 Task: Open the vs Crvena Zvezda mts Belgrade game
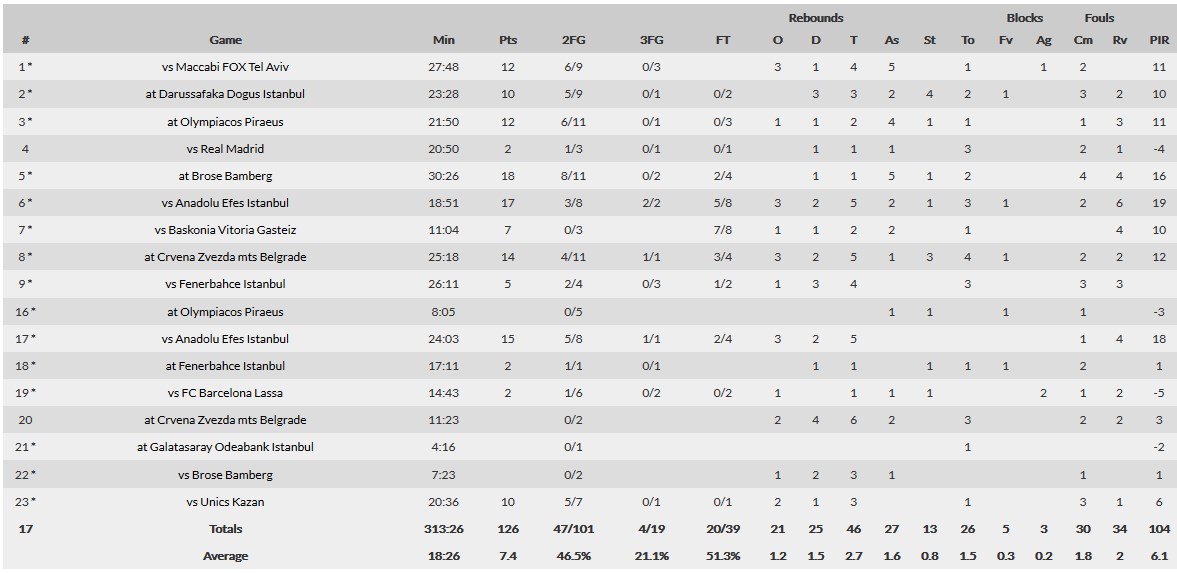click(x=225, y=257)
